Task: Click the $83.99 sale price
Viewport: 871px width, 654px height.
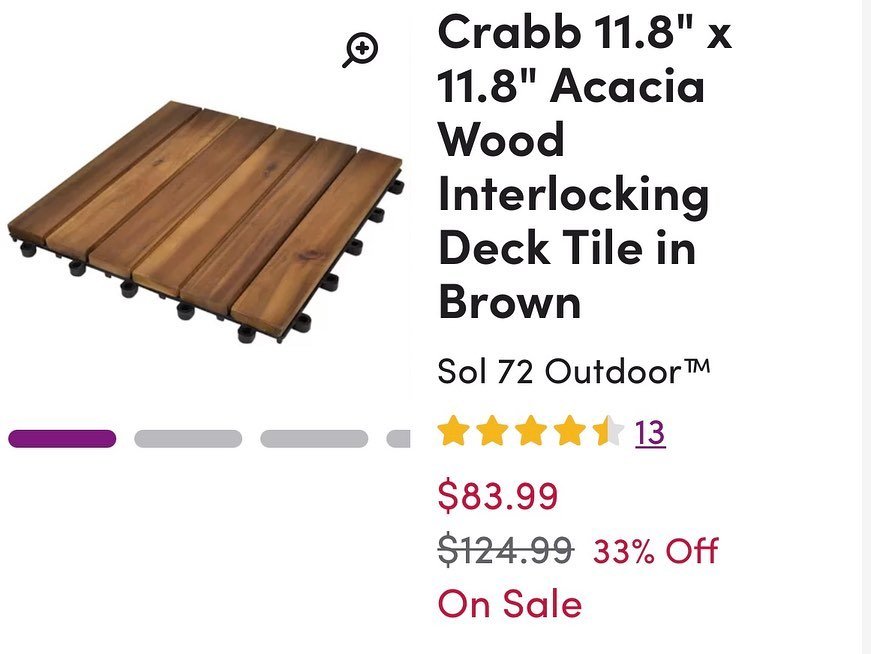Action: 498,495
